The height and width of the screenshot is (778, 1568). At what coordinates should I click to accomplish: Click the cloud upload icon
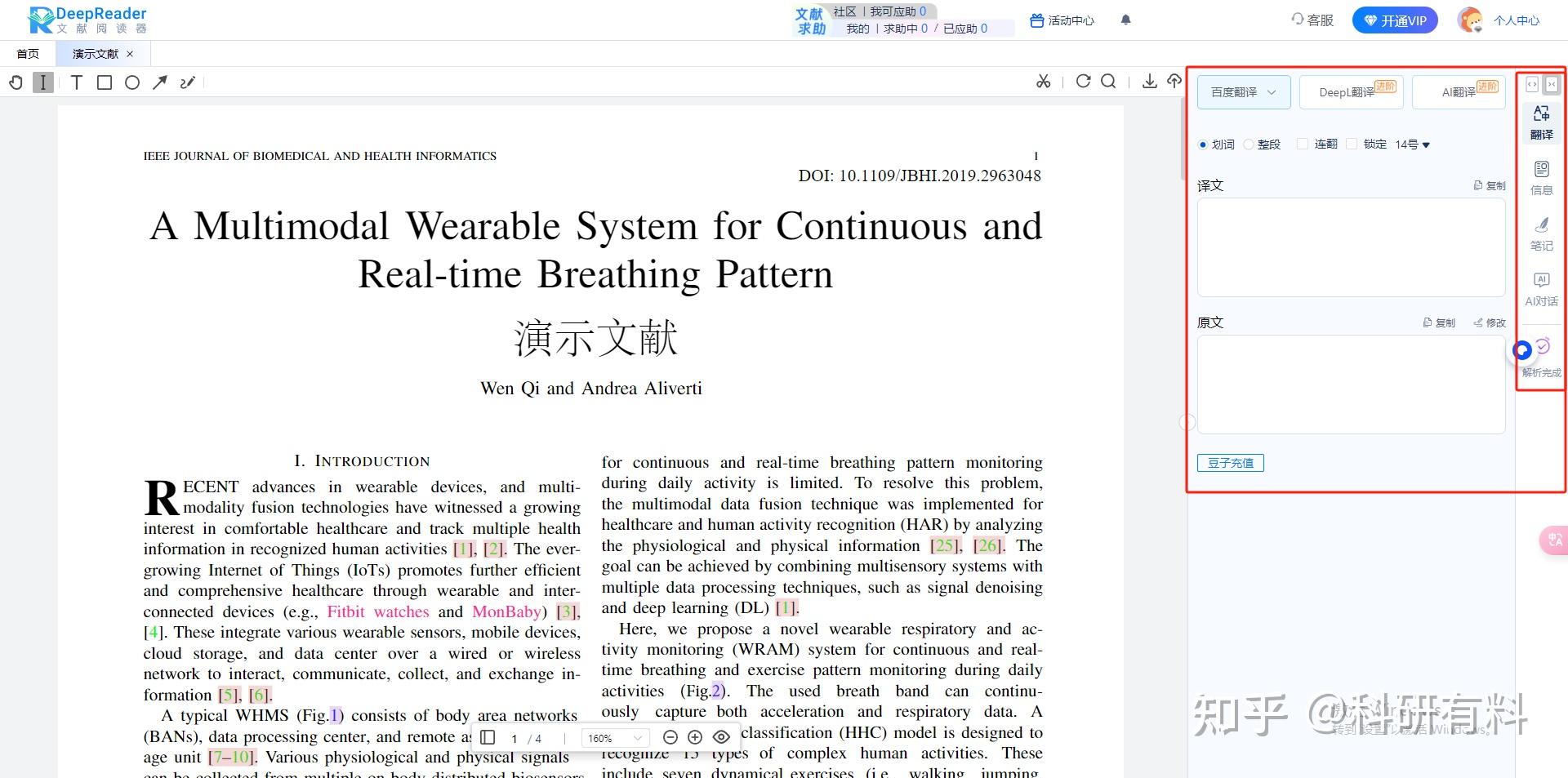coord(1174,81)
